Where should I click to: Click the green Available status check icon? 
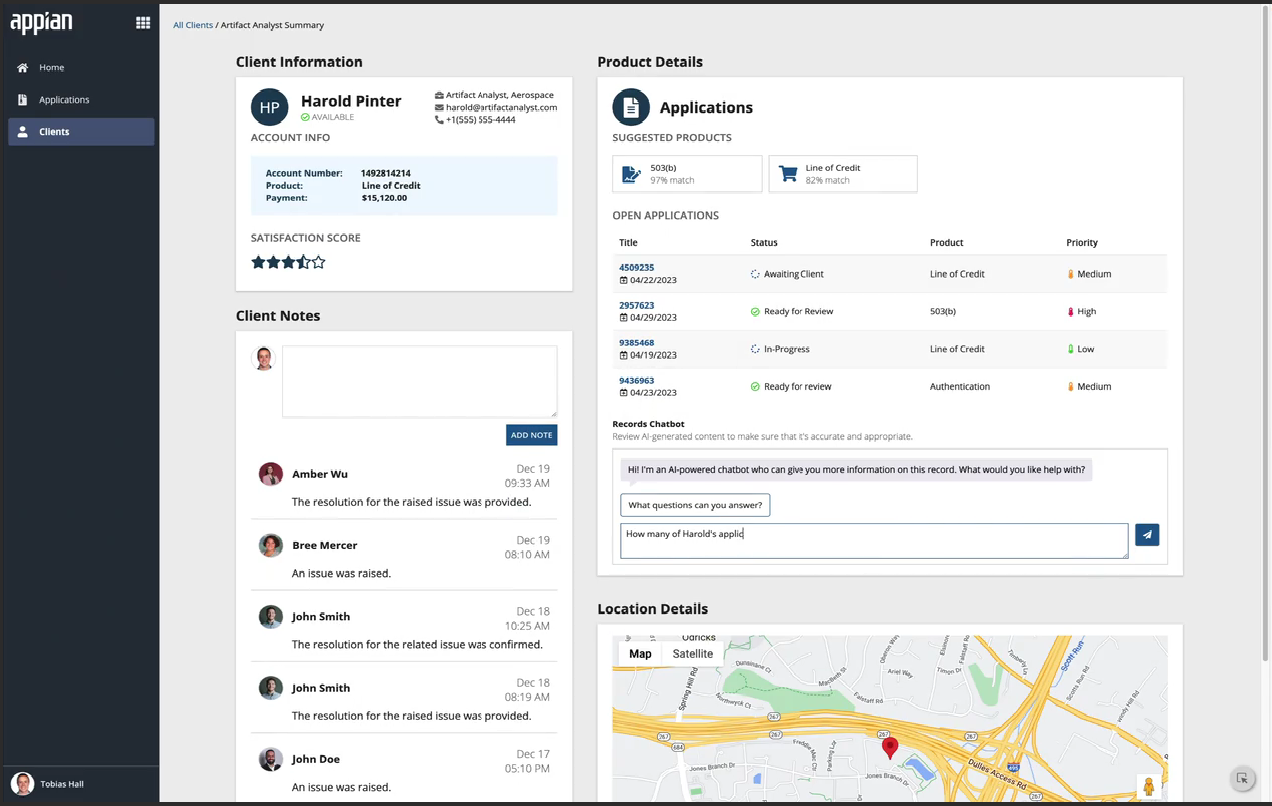click(305, 117)
